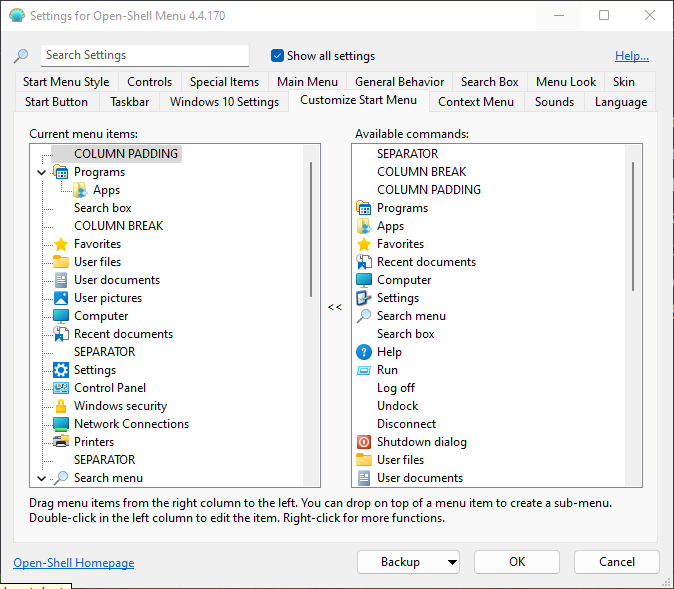Select Undock in Available commands
674x589 pixels.
[x=397, y=406]
